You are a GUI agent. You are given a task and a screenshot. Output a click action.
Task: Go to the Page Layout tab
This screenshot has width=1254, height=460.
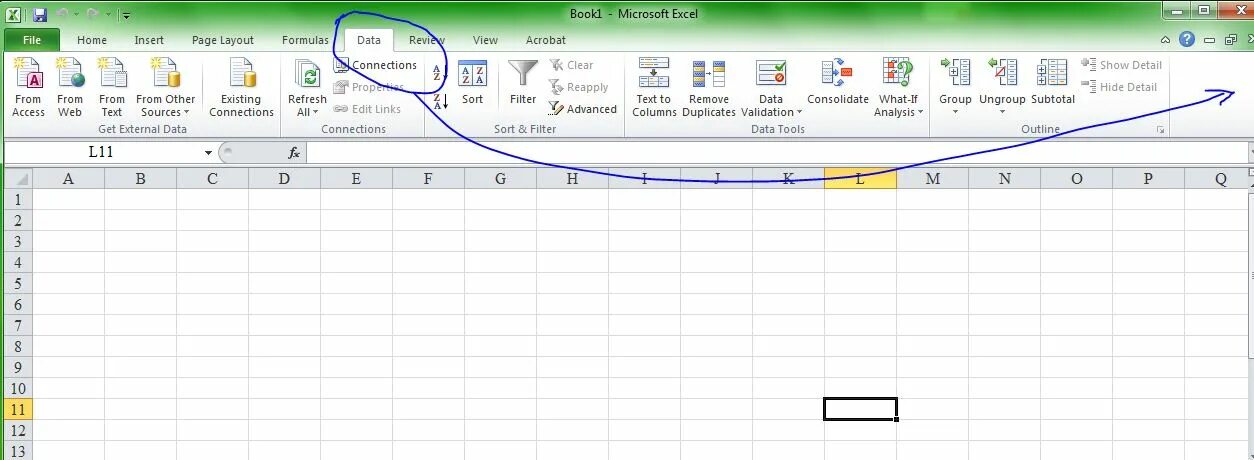[x=223, y=40]
